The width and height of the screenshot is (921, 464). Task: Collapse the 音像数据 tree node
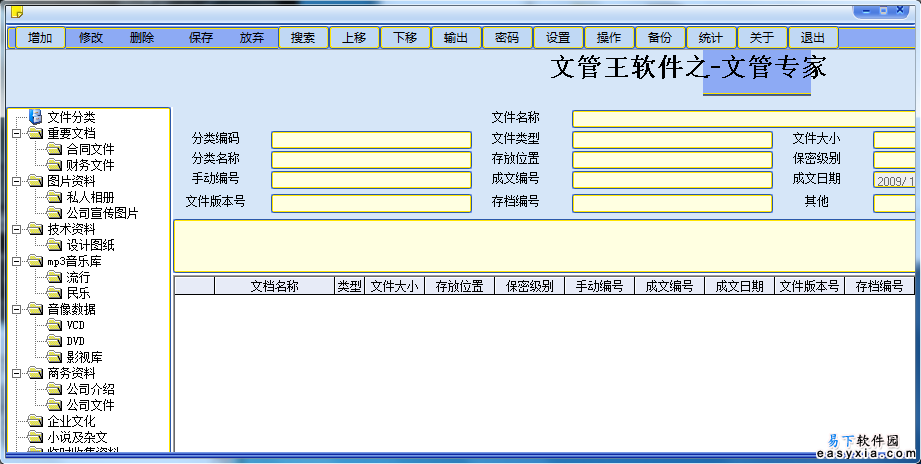(16, 309)
